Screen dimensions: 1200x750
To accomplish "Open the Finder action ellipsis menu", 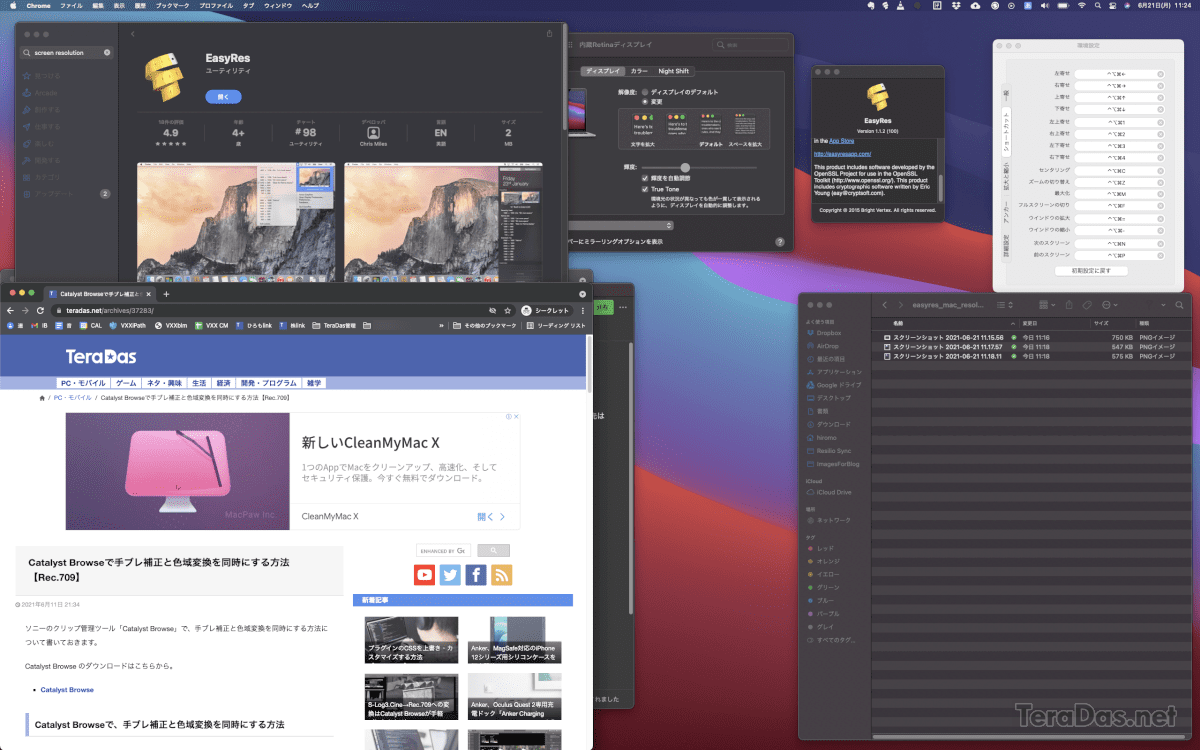I will [1110, 304].
